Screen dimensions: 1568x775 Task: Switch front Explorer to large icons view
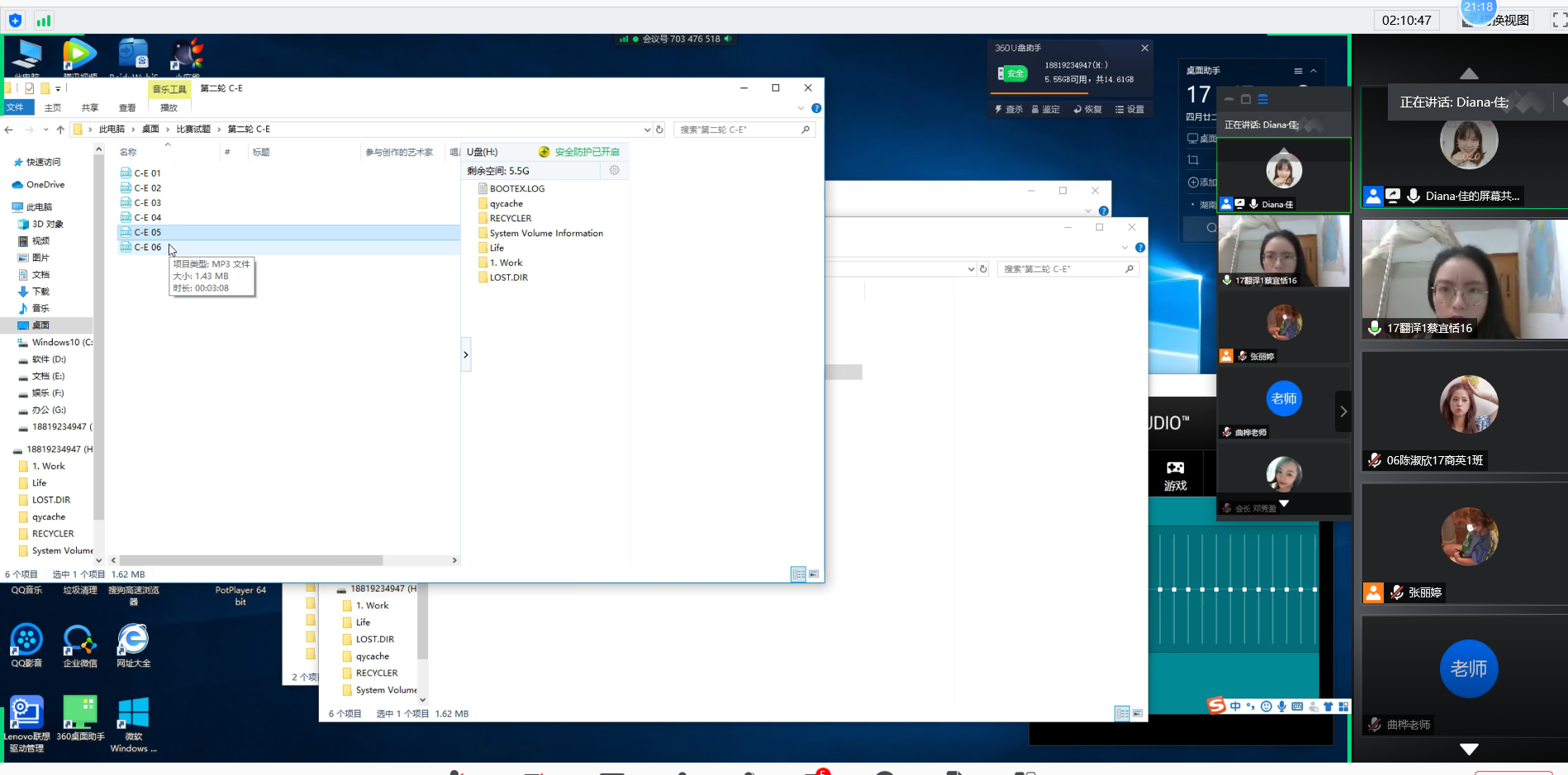814,573
